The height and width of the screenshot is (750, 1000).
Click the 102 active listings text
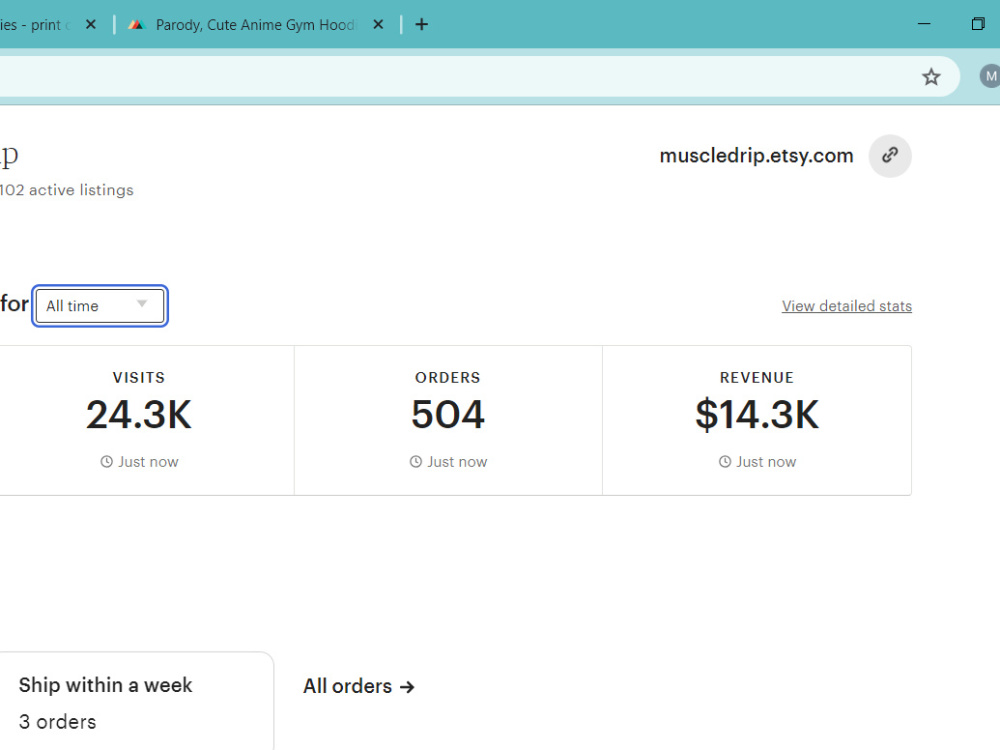tap(66, 190)
